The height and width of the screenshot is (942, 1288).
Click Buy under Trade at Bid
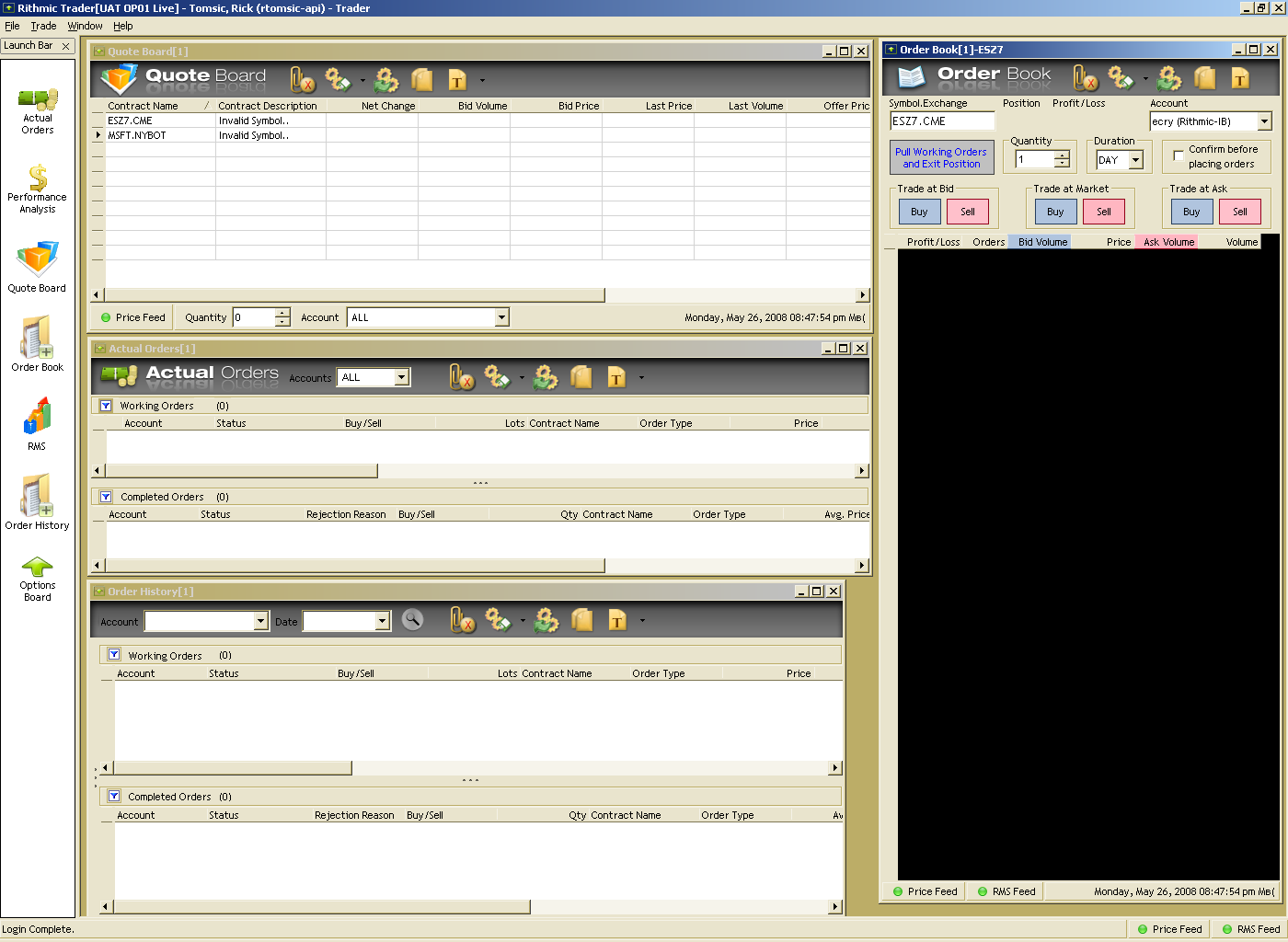tap(919, 212)
